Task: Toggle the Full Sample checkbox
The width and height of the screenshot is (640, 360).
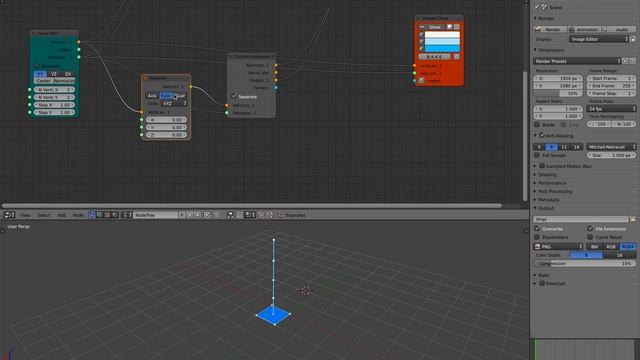Action: pos(537,155)
